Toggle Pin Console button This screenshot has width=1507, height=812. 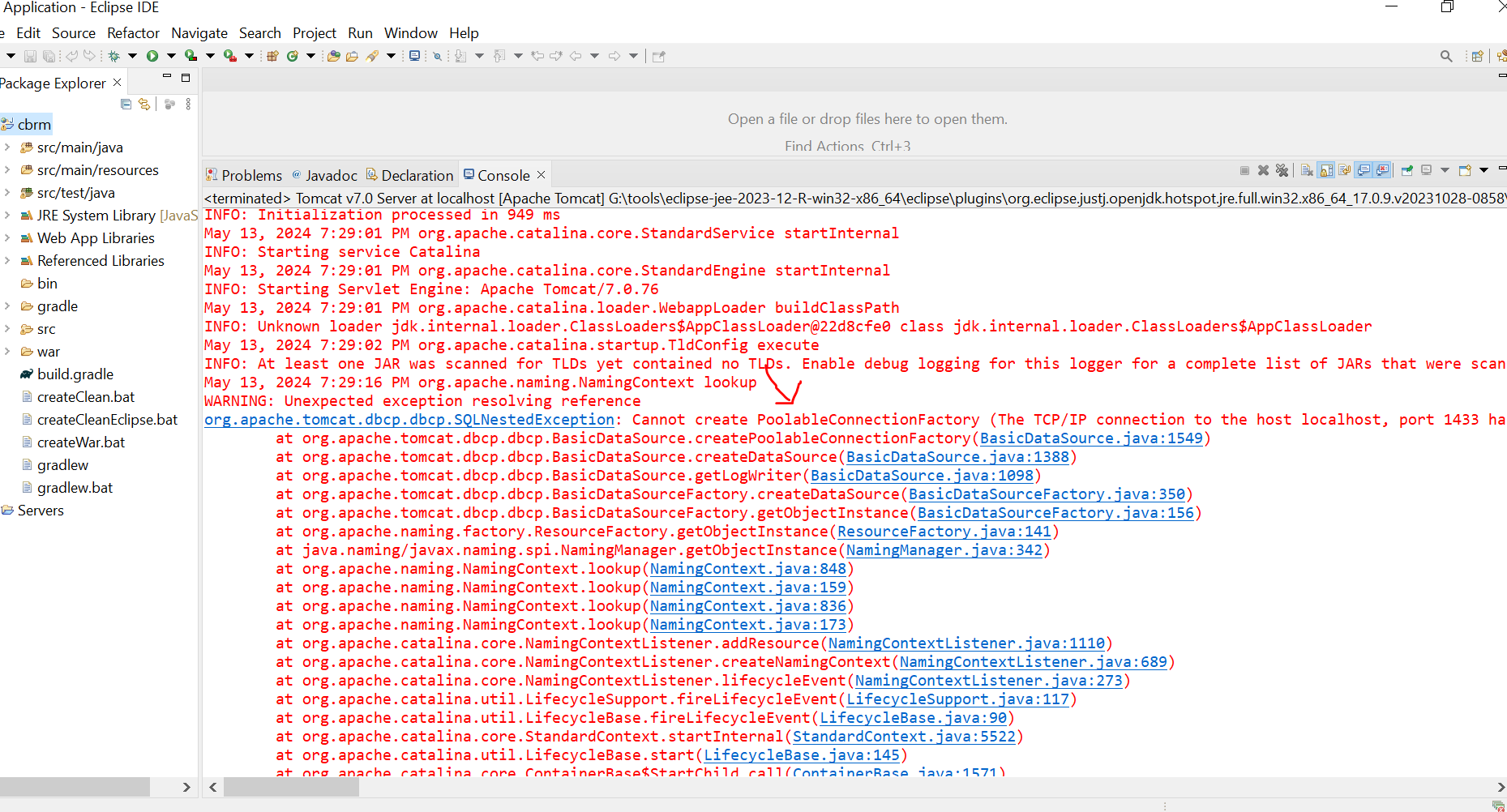1407,170
